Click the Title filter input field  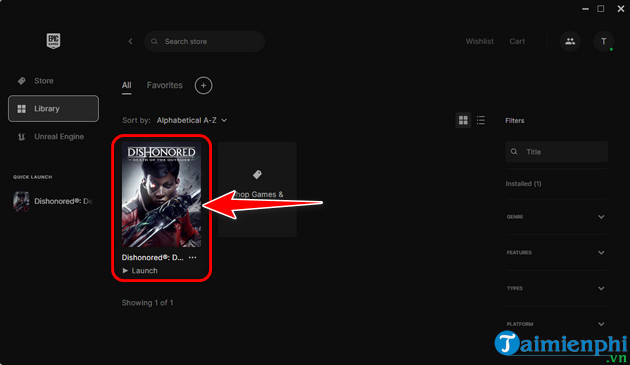point(556,152)
